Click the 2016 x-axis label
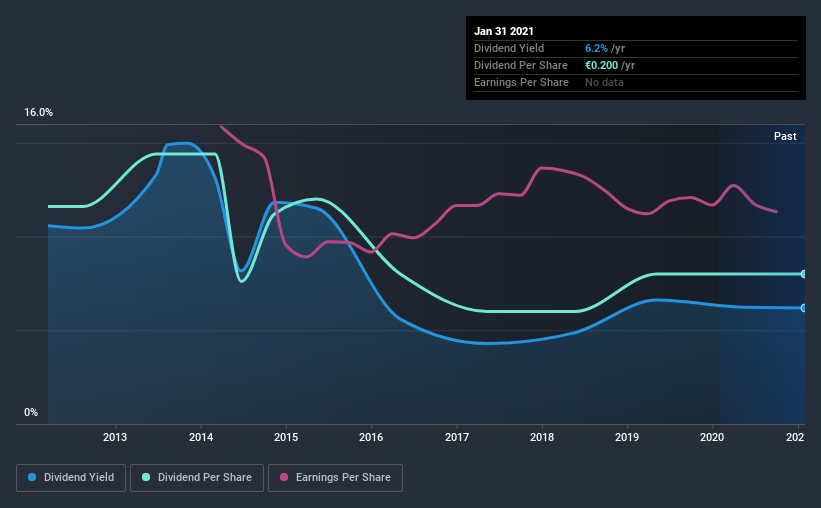The width and height of the screenshot is (821, 508). (x=371, y=437)
